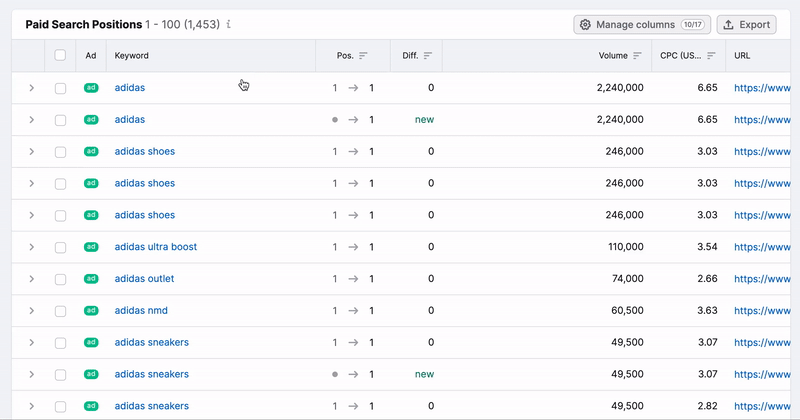Sort by the Diff. column sort icon

point(428,56)
